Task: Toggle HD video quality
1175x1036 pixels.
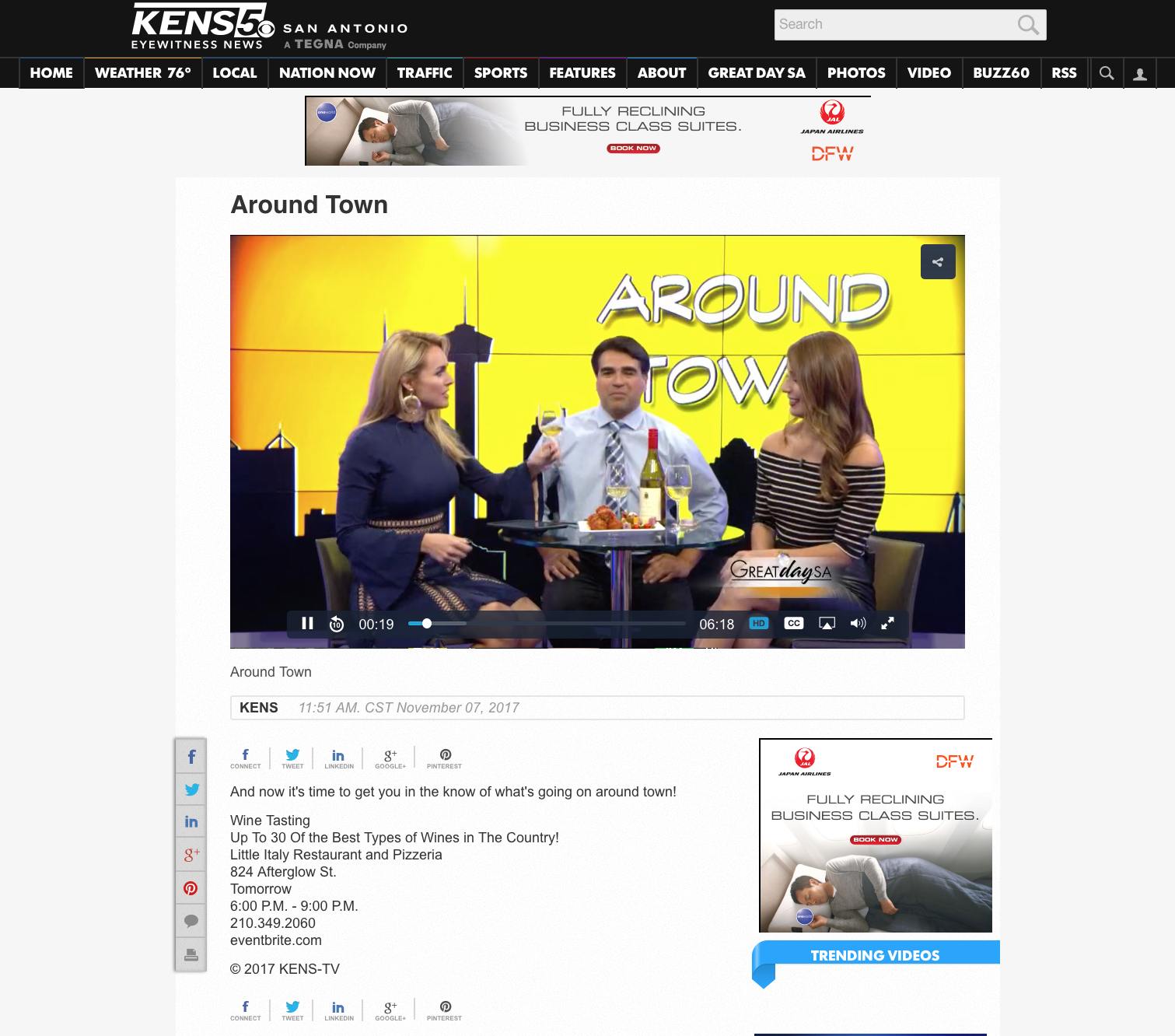Action: tap(758, 624)
